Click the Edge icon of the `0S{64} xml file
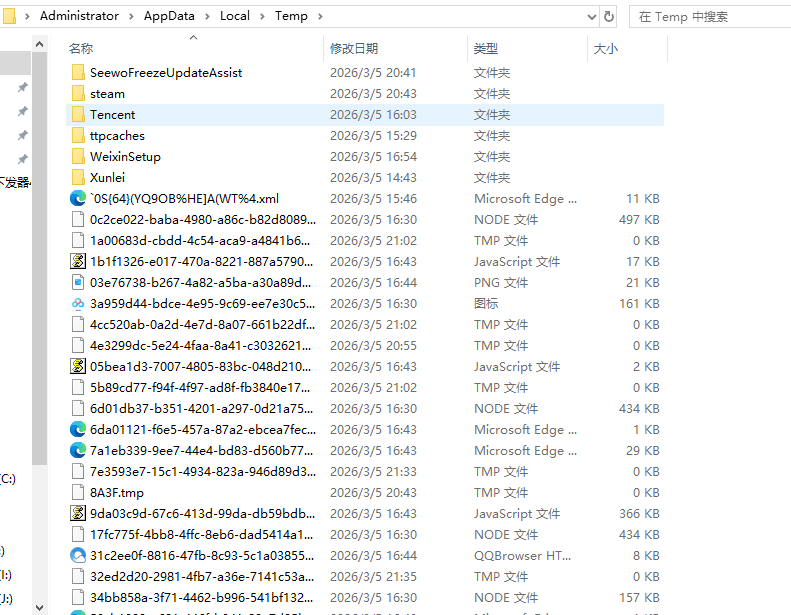Image resolution: width=791 pixels, height=615 pixels. pyautogui.click(x=78, y=199)
